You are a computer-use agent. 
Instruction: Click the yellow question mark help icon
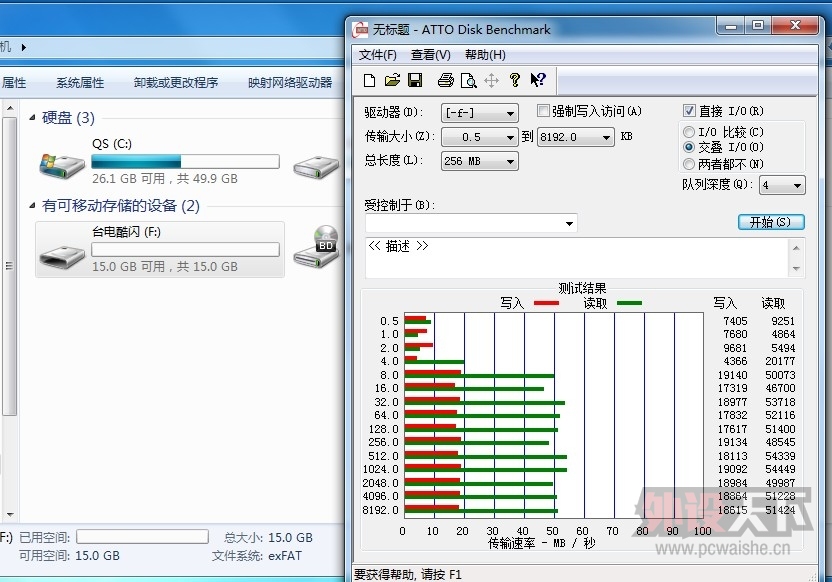515,81
